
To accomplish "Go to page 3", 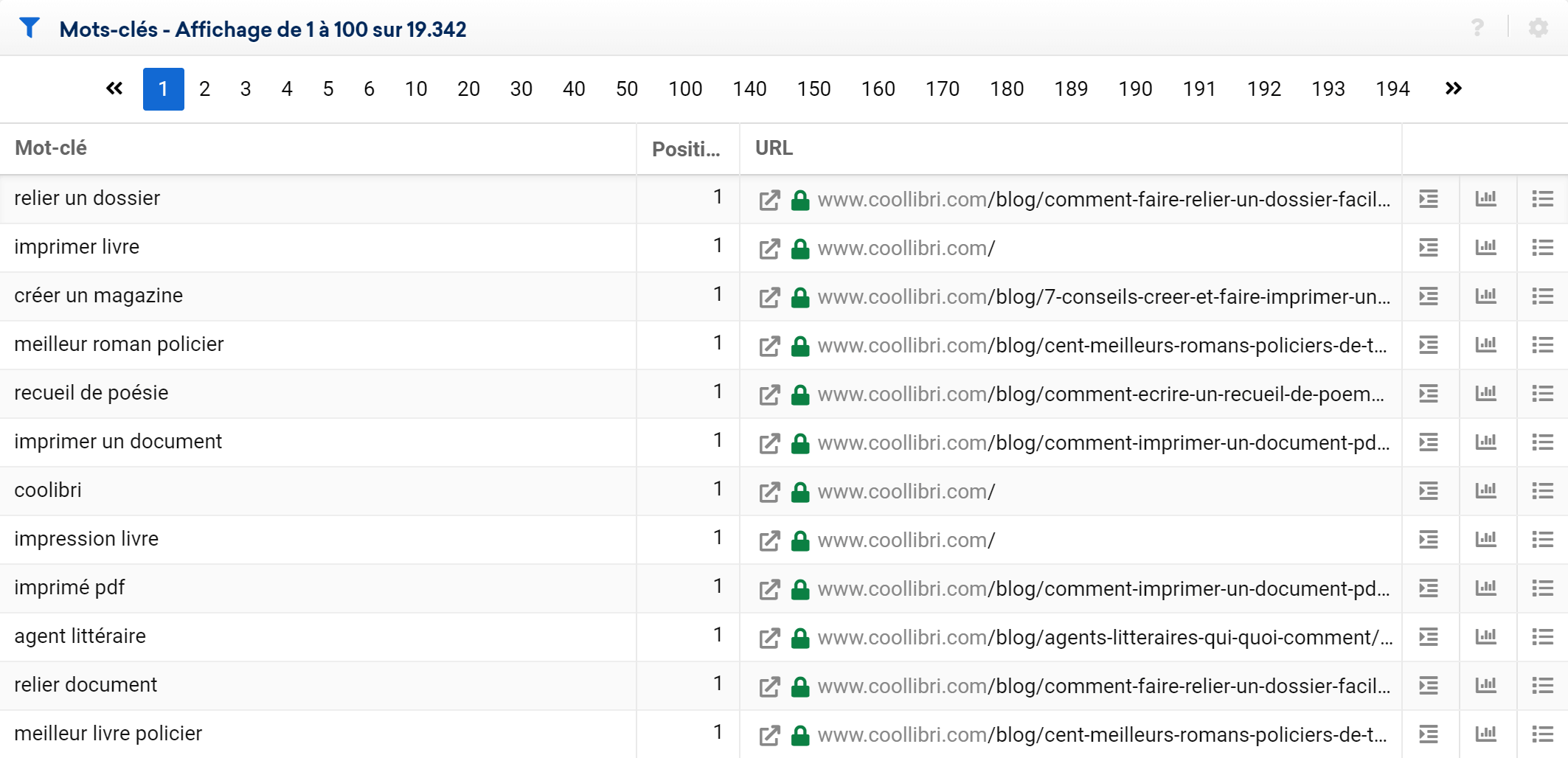I will (246, 89).
